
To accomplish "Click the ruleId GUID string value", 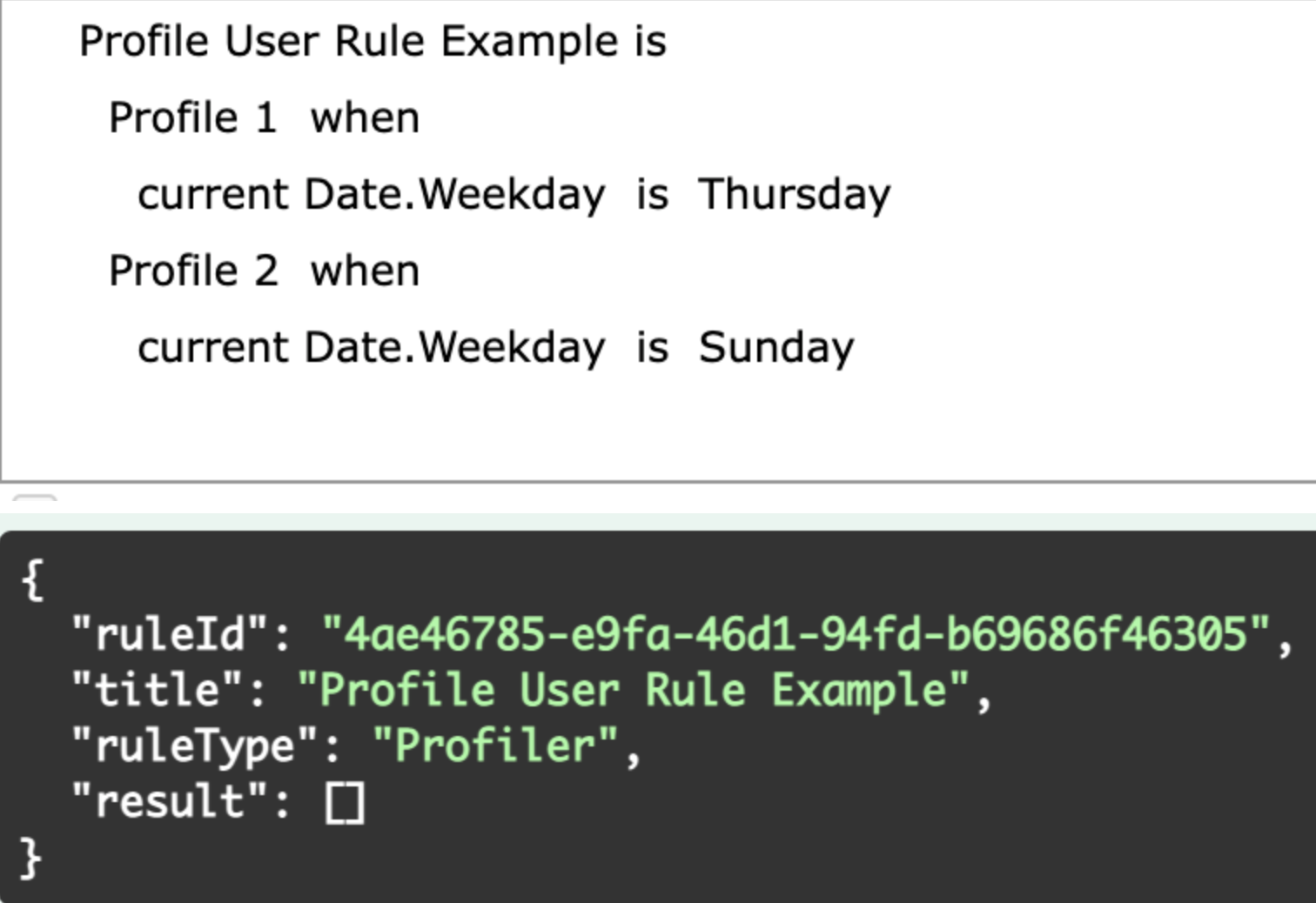I will click(796, 633).
